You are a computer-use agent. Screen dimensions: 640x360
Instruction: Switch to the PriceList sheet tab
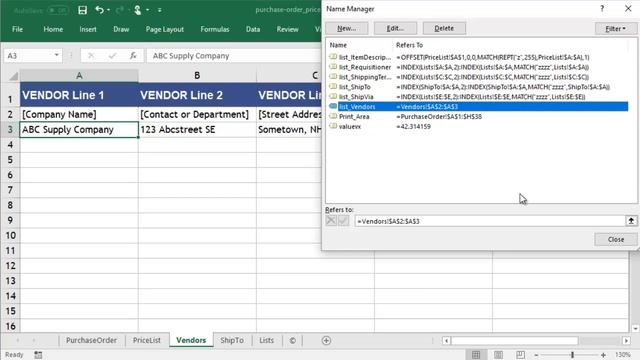(147, 340)
